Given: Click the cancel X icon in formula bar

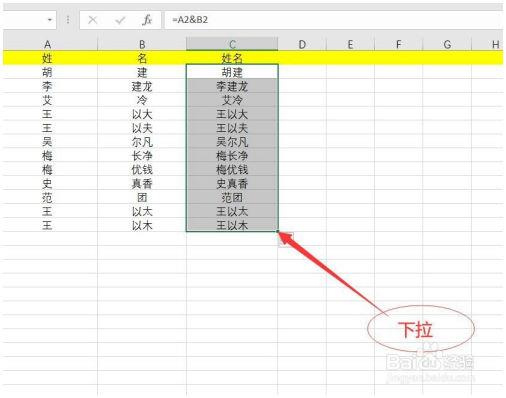Looking at the screenshot, I should click(92, 20).
